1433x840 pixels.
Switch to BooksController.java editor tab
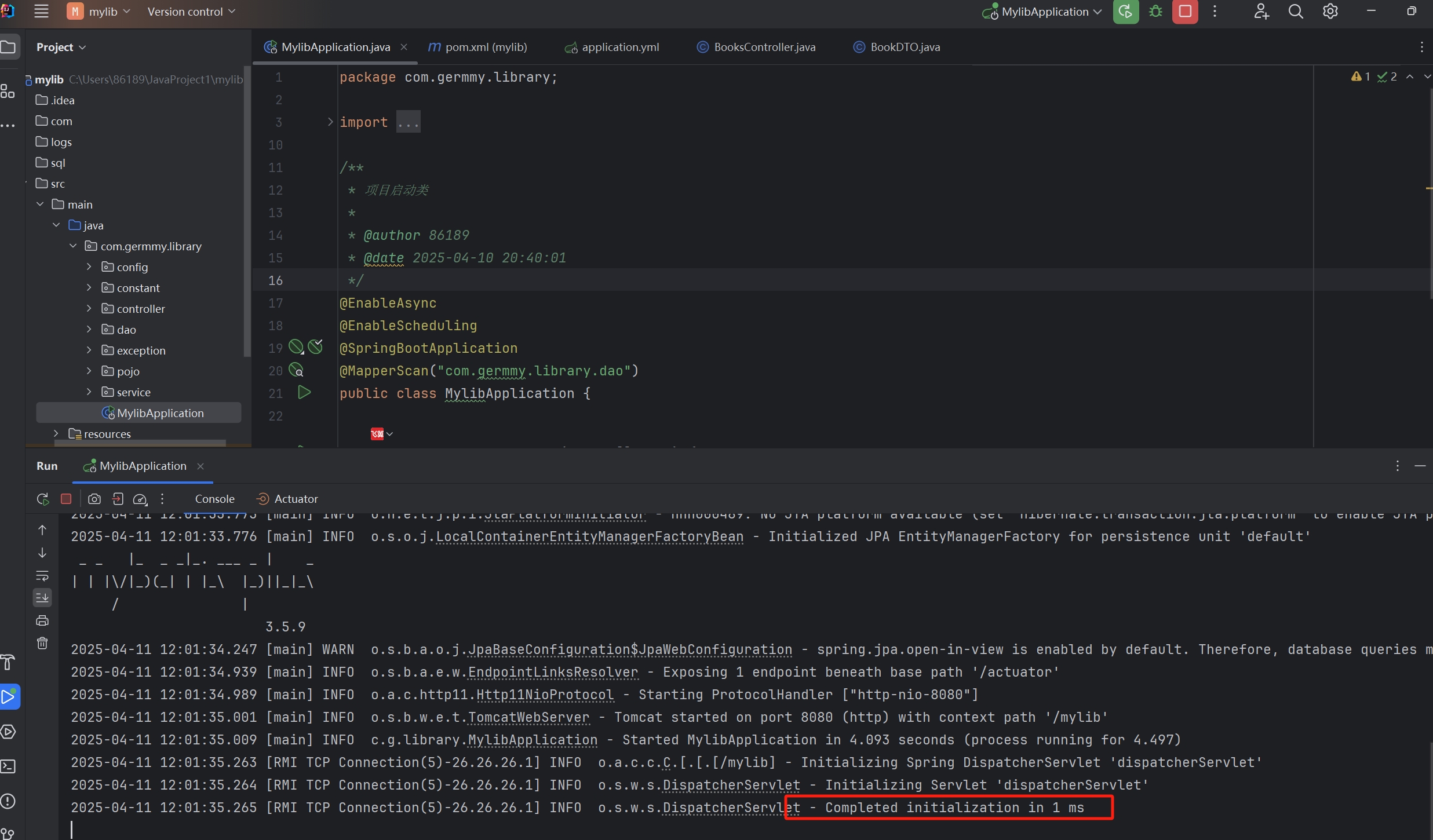[764, 47]
